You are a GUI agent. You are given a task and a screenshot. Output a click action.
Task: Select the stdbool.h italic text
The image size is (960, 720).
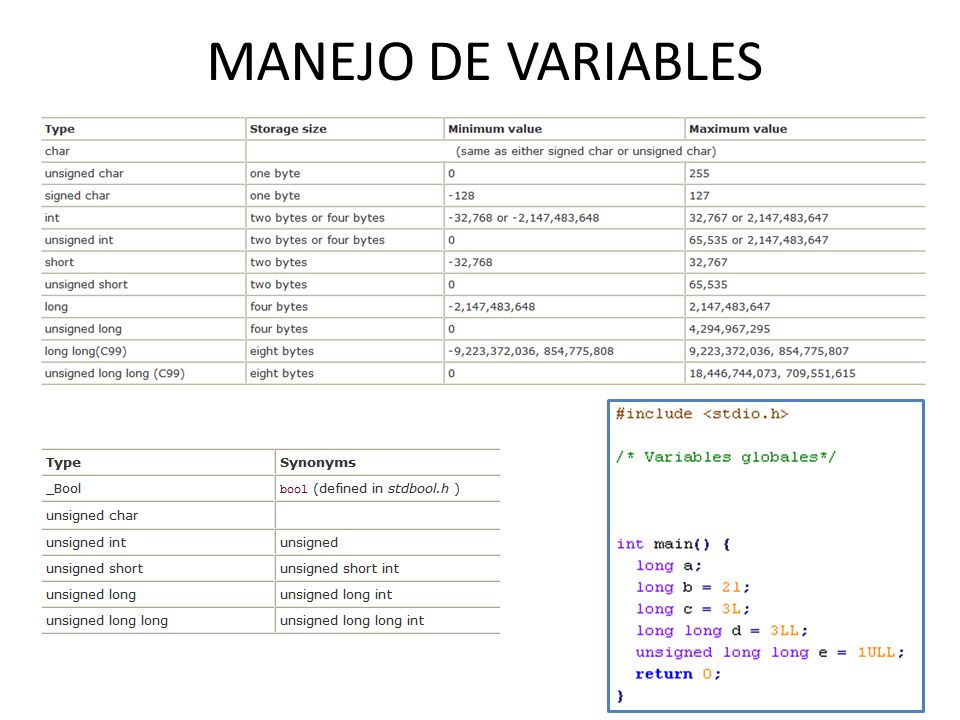[418, 489]
